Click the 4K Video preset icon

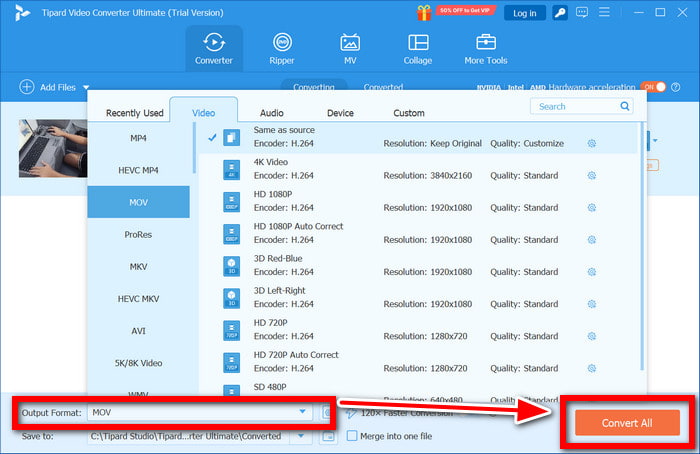[231, 170]
